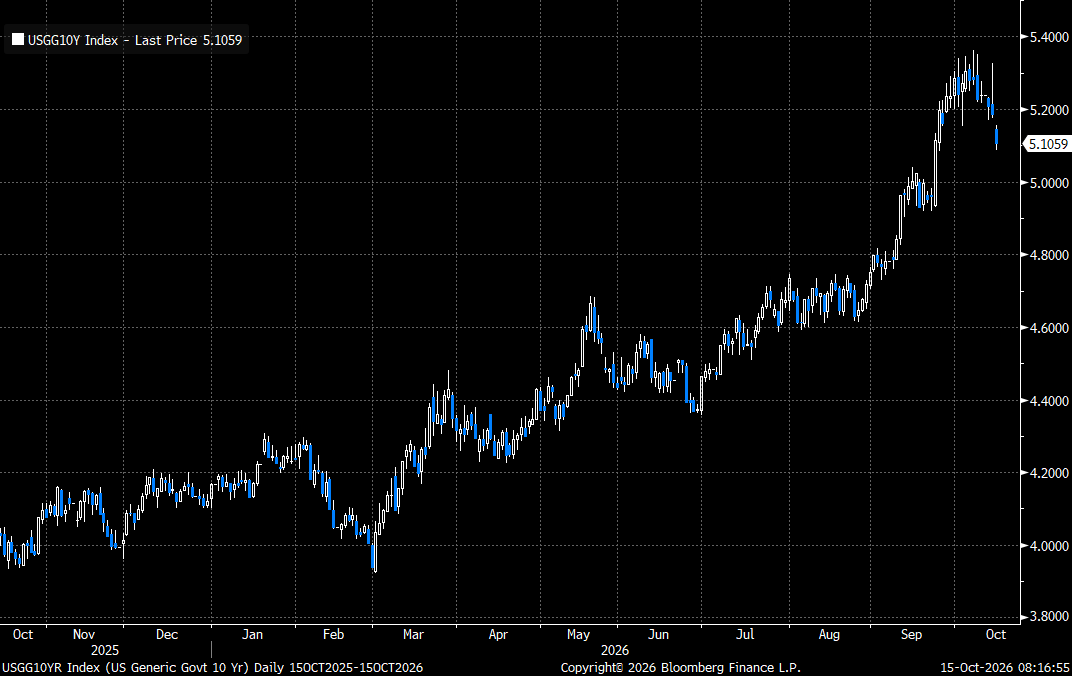Click the 4.2000 price axis label
Image resolution: width=1072 pixels, height=676 pixels.
(x=1049, y=473)
